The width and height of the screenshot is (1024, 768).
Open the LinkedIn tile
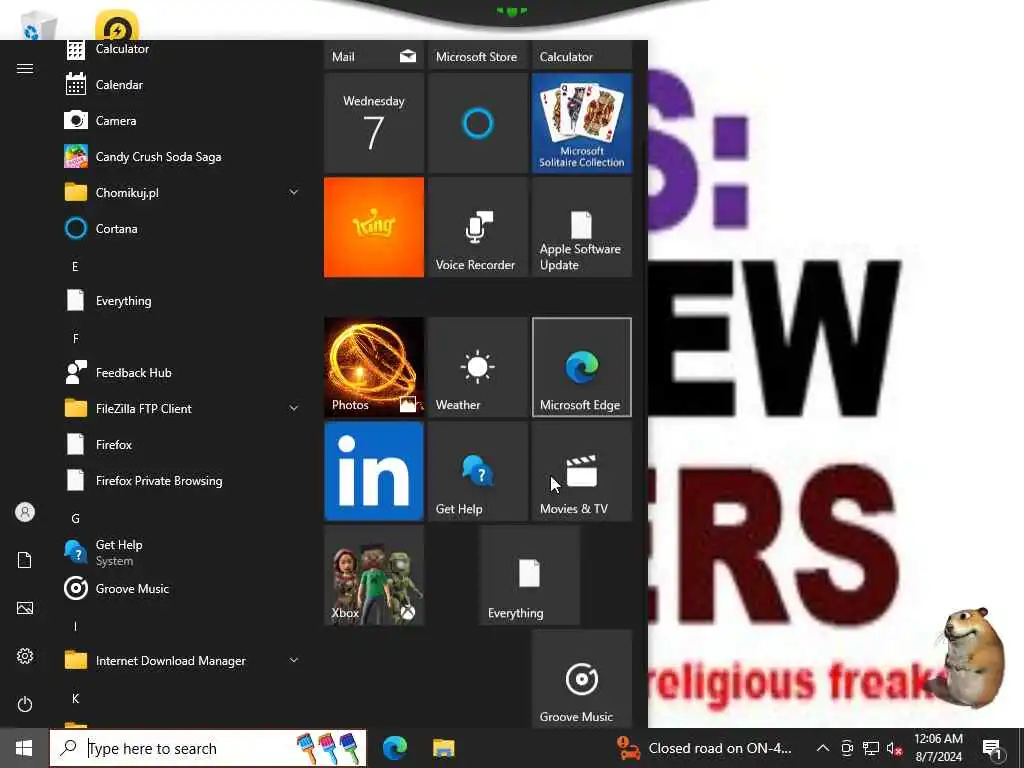[x=374, y=471]
